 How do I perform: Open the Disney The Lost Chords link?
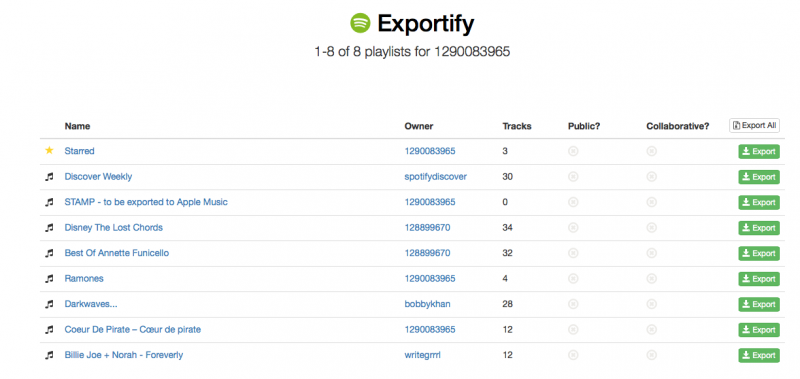(114, 228)
